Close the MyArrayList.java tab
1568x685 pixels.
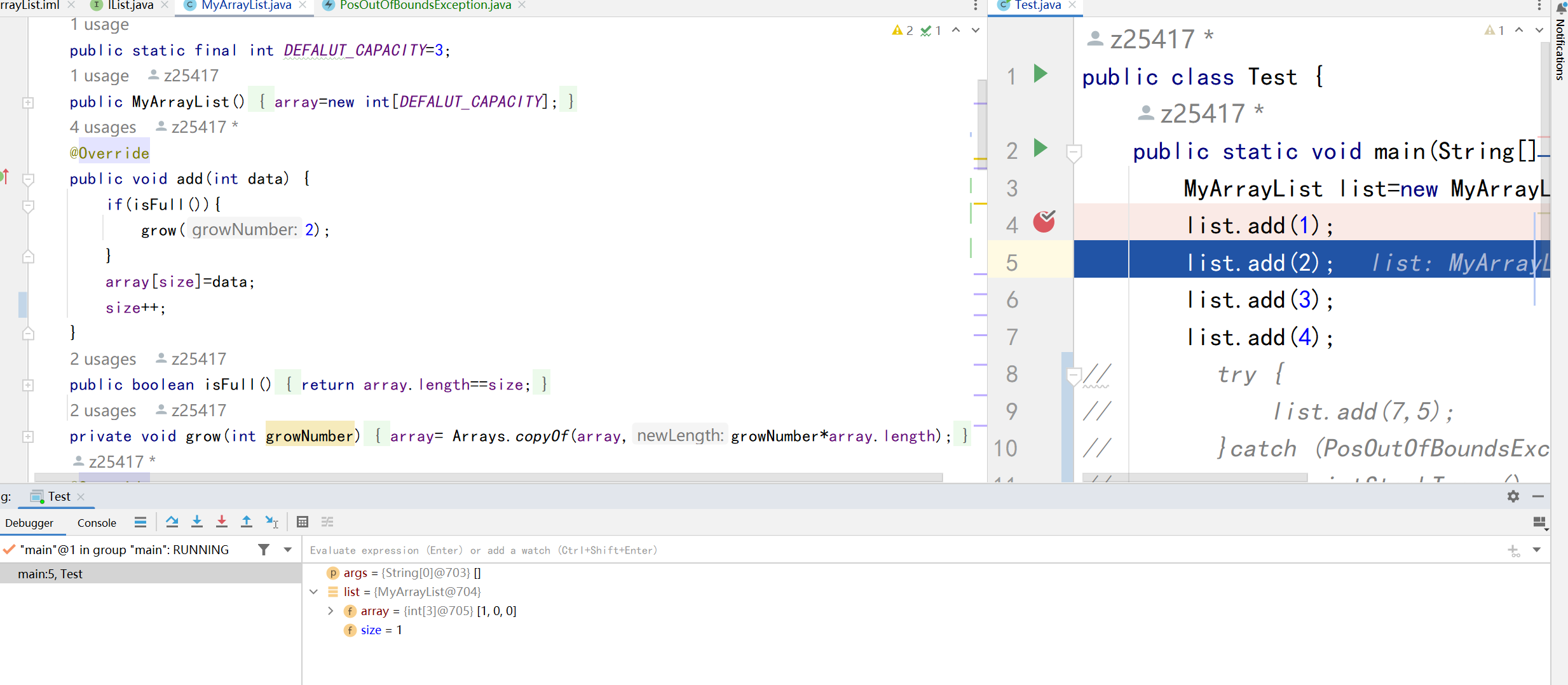coord(303,5)
